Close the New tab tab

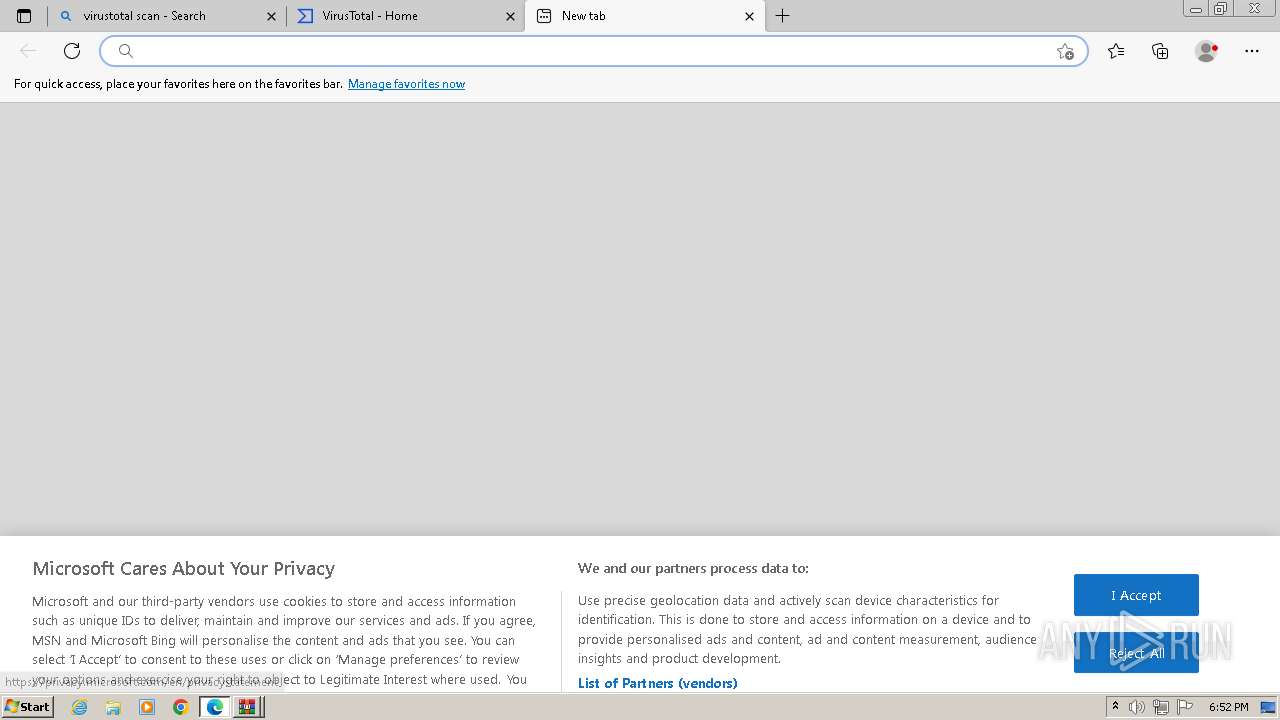click(749, 16)
